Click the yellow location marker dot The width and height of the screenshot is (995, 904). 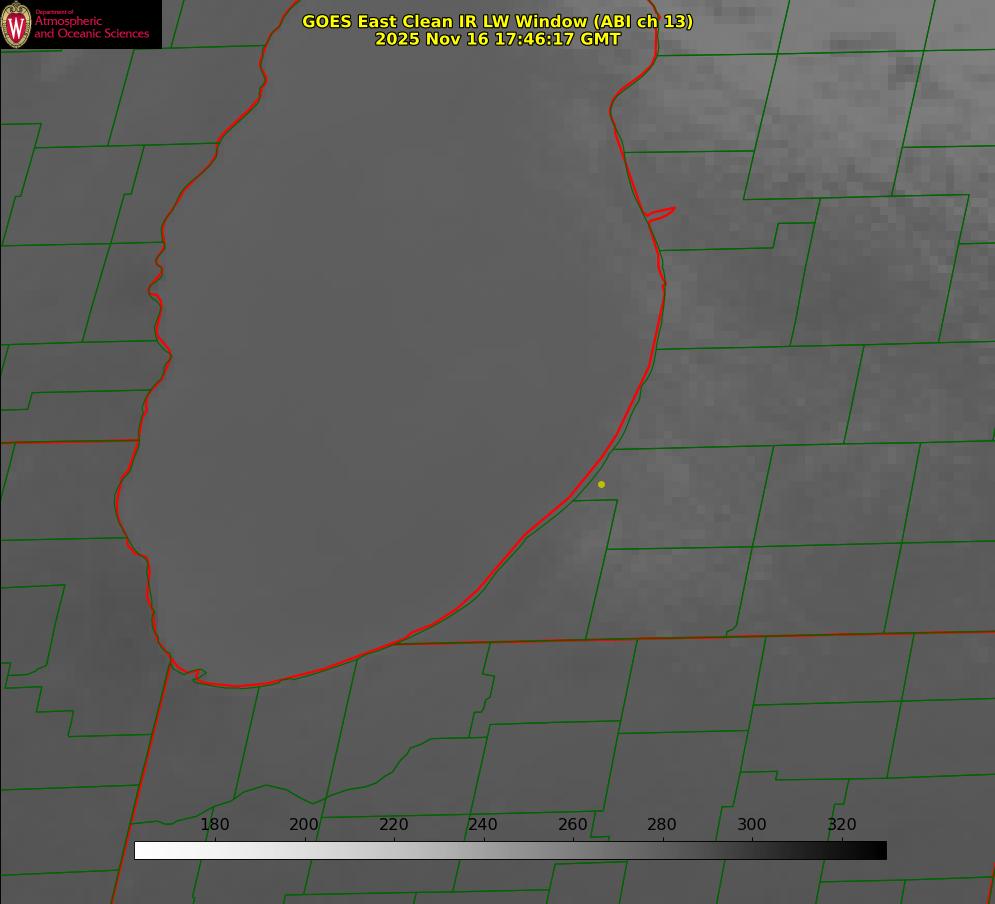[x=601, y=484]
